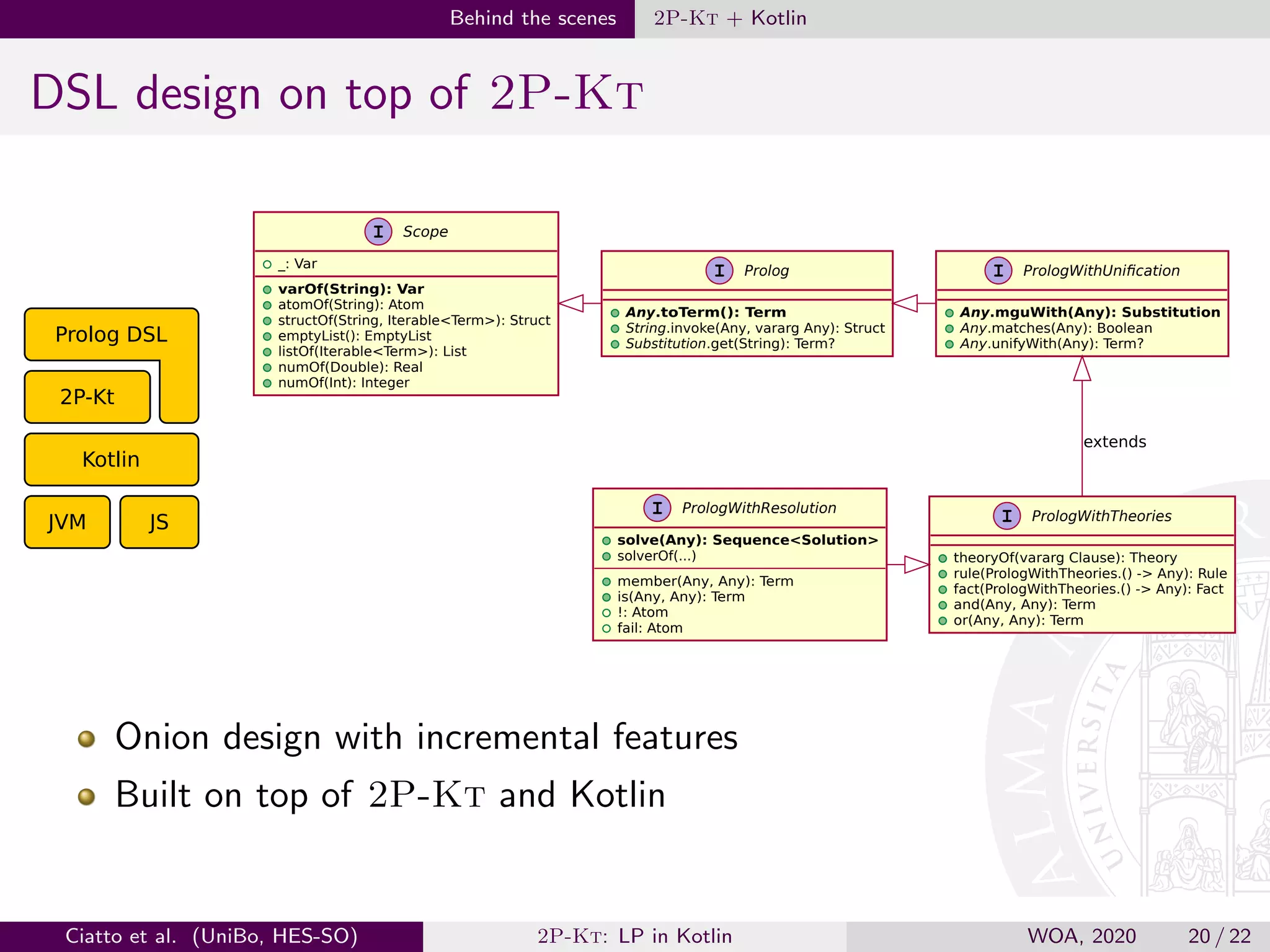The width and height of the screenshot is (1270, 952).
Task: Click the 20 / 22 page counter
Action: [1219, 936]
